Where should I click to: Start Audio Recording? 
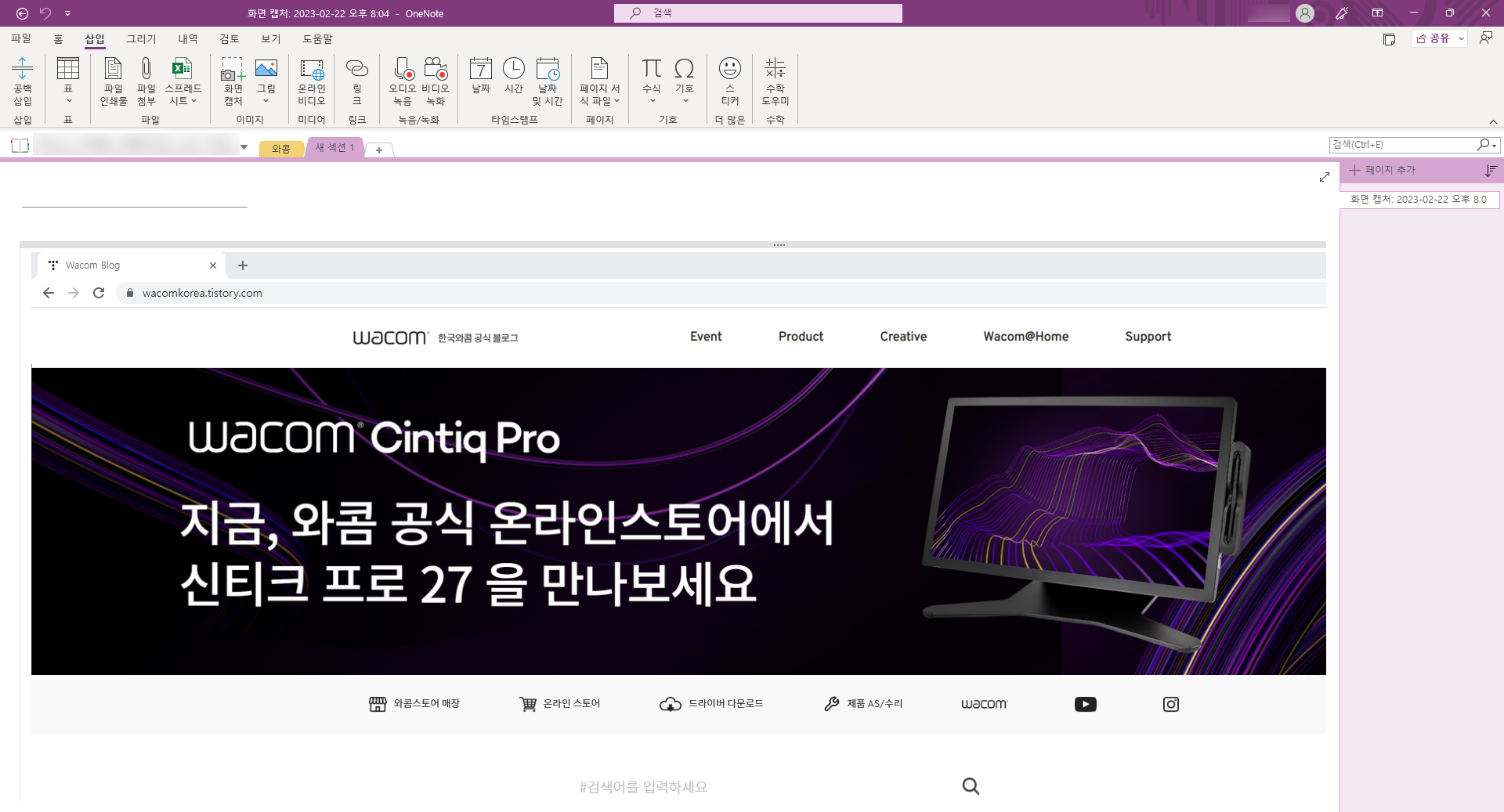point(403,81)
